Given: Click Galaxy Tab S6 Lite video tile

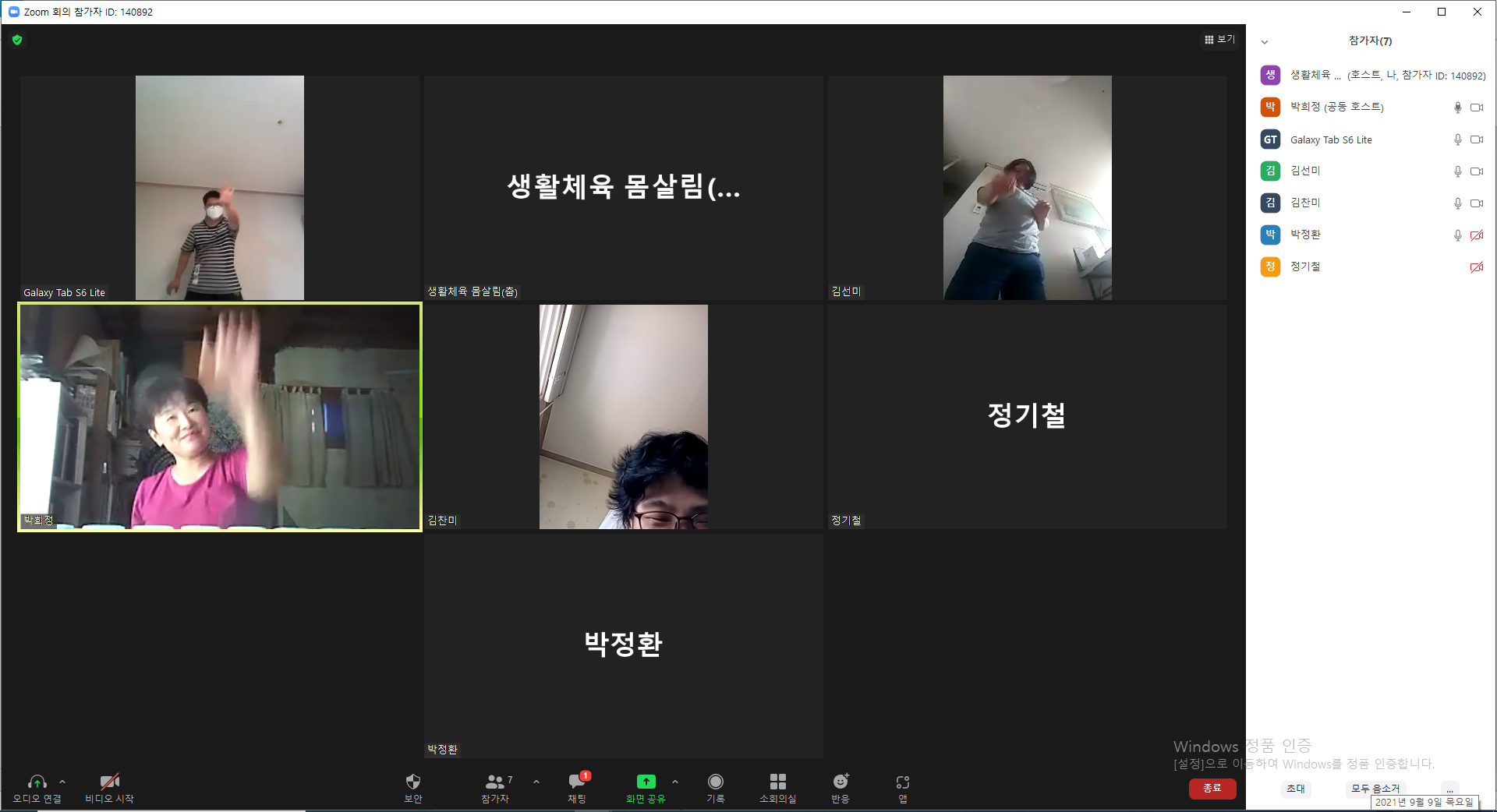Looking at the screenshot, I should pyautogui.click(x=220, y=188).
